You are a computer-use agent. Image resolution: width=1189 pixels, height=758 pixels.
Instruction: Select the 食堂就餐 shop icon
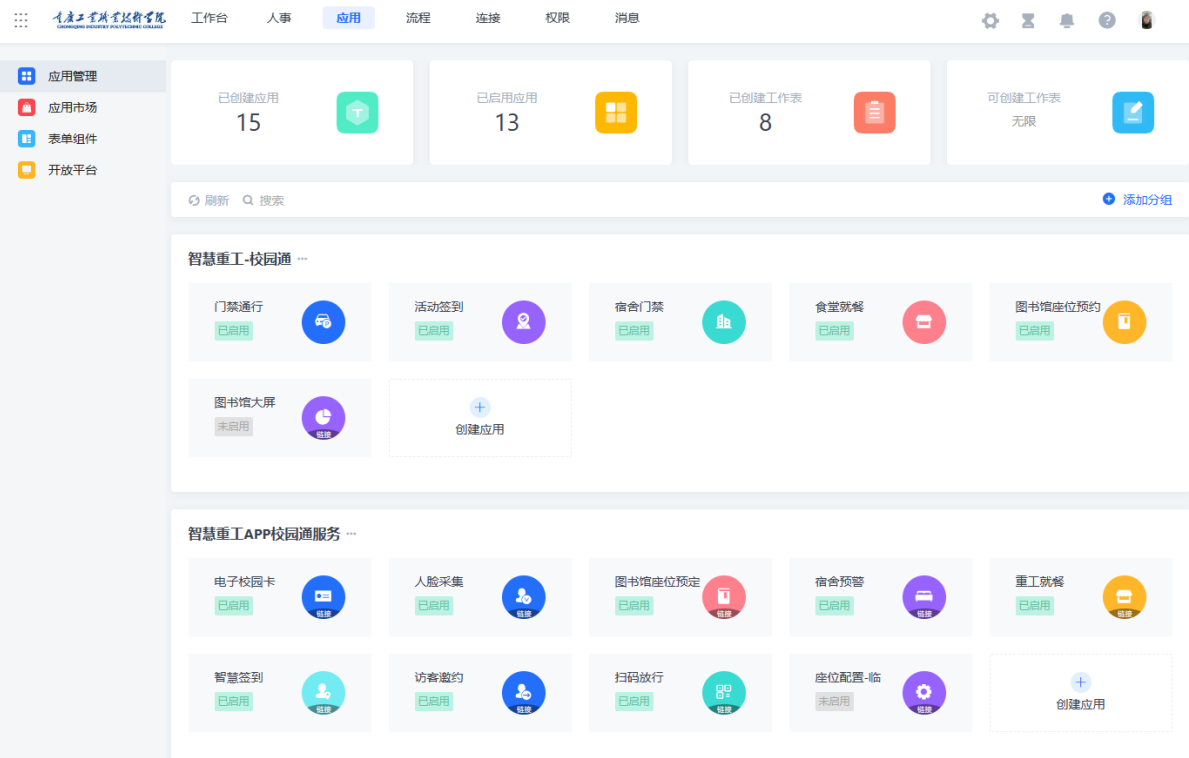coord(923,322)
